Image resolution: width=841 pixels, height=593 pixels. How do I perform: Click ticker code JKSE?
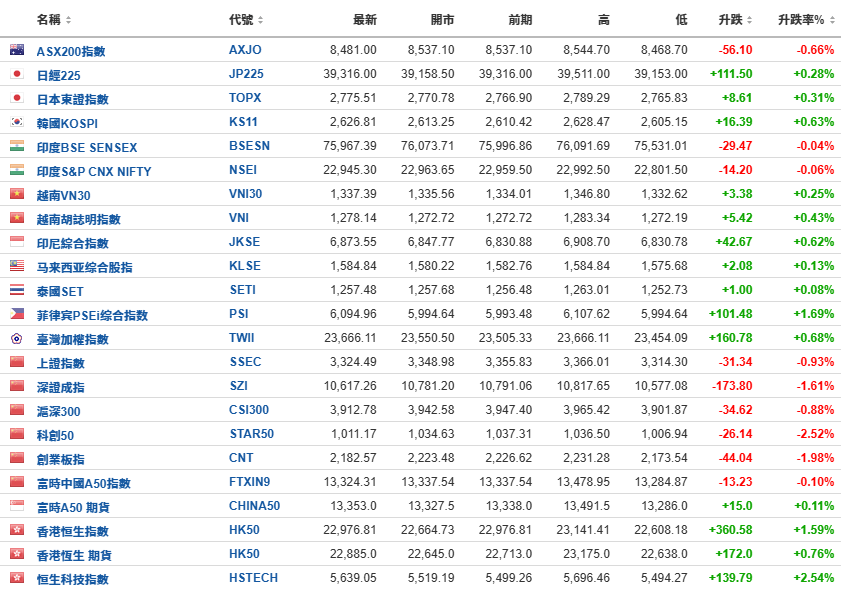245,242
